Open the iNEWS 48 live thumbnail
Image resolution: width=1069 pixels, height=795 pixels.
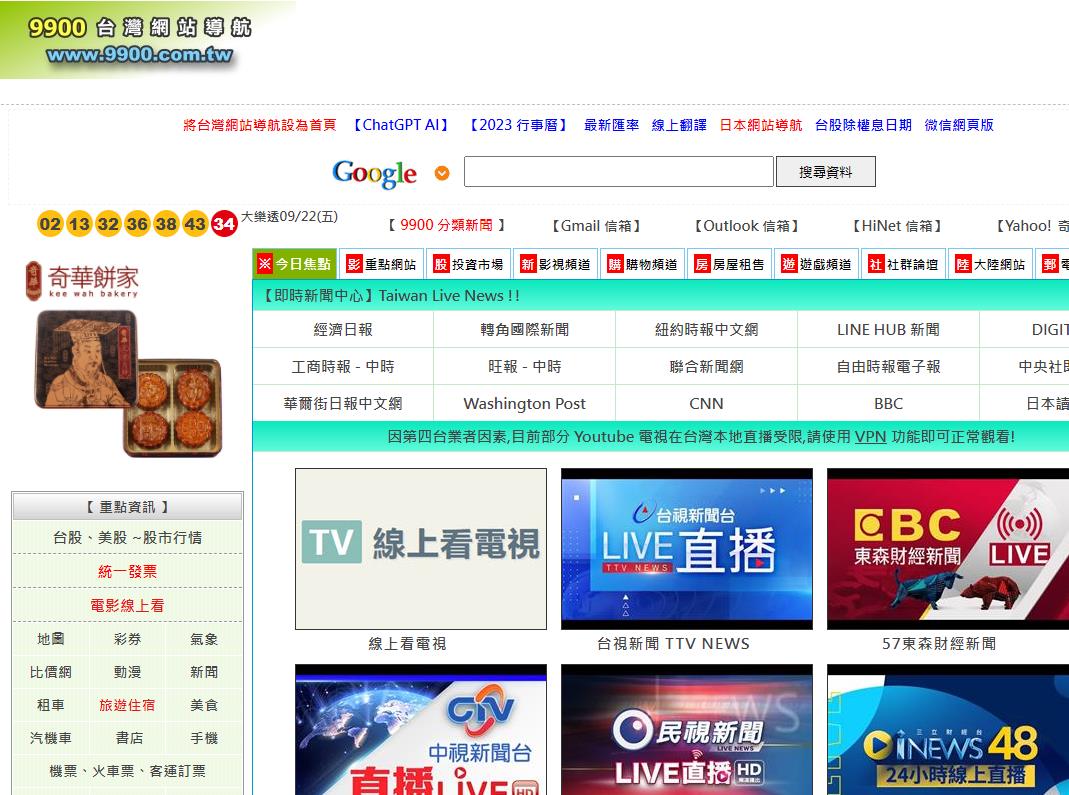pyautogui.click(x=948, y=730)
